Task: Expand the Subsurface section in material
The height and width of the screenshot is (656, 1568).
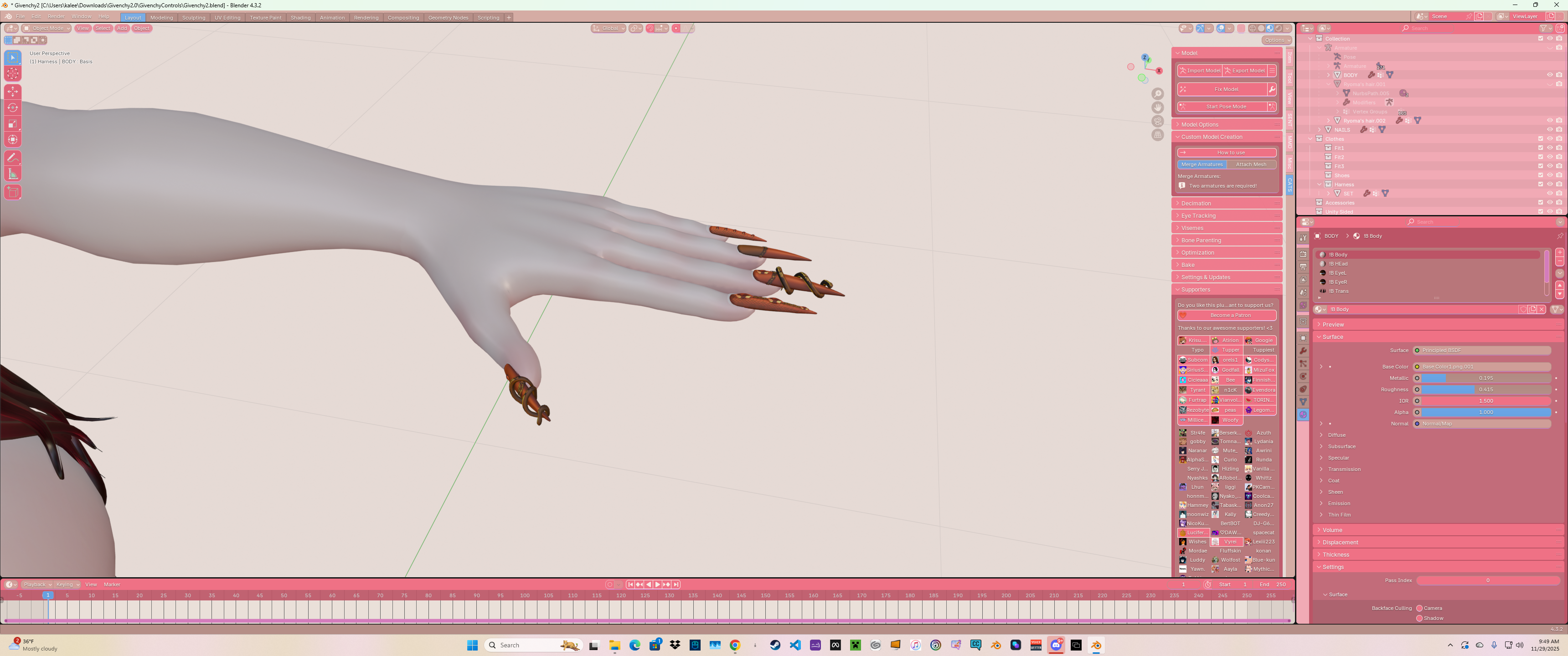Action: [x=1341, y=446]
